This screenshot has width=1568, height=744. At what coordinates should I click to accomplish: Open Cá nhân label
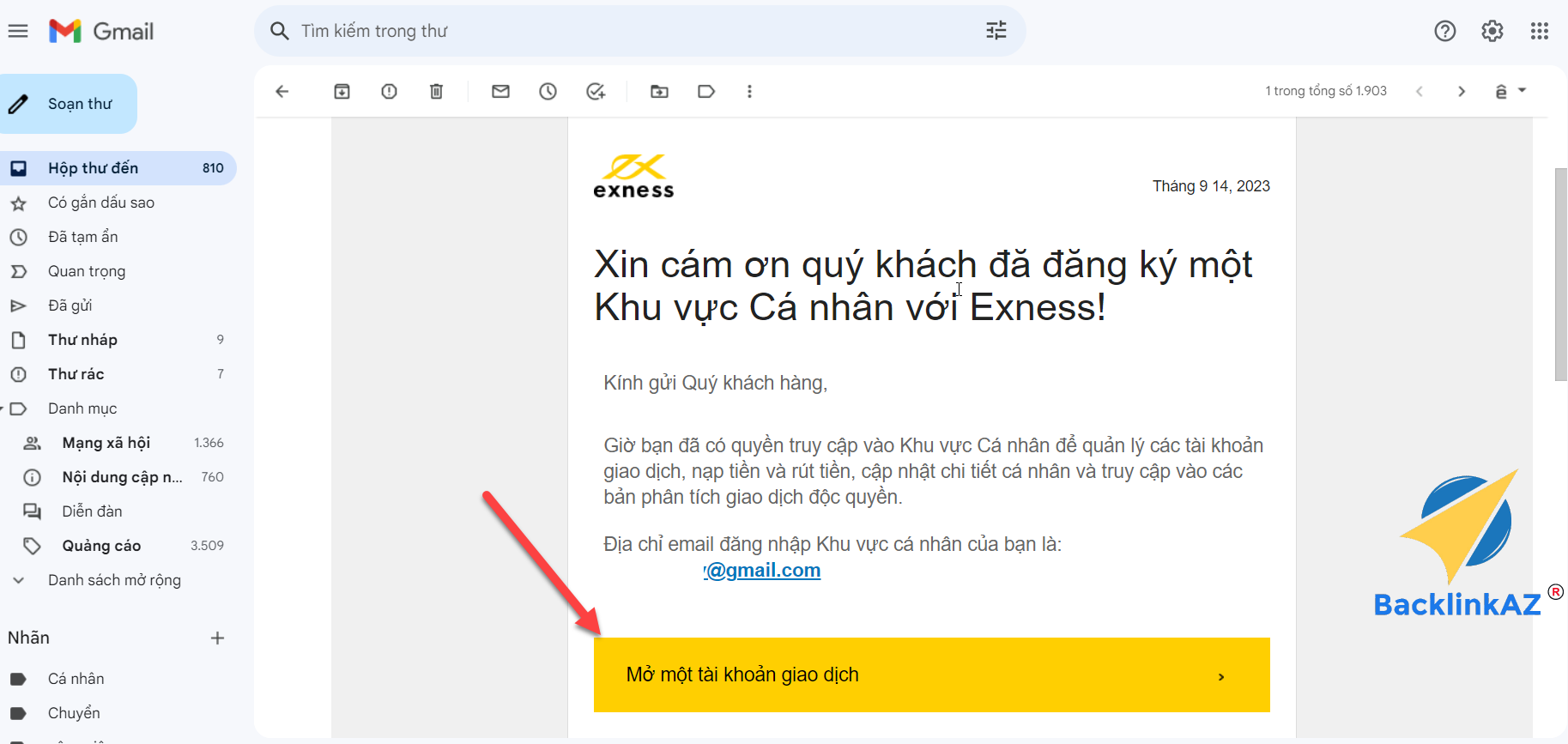tap(117, 679)
